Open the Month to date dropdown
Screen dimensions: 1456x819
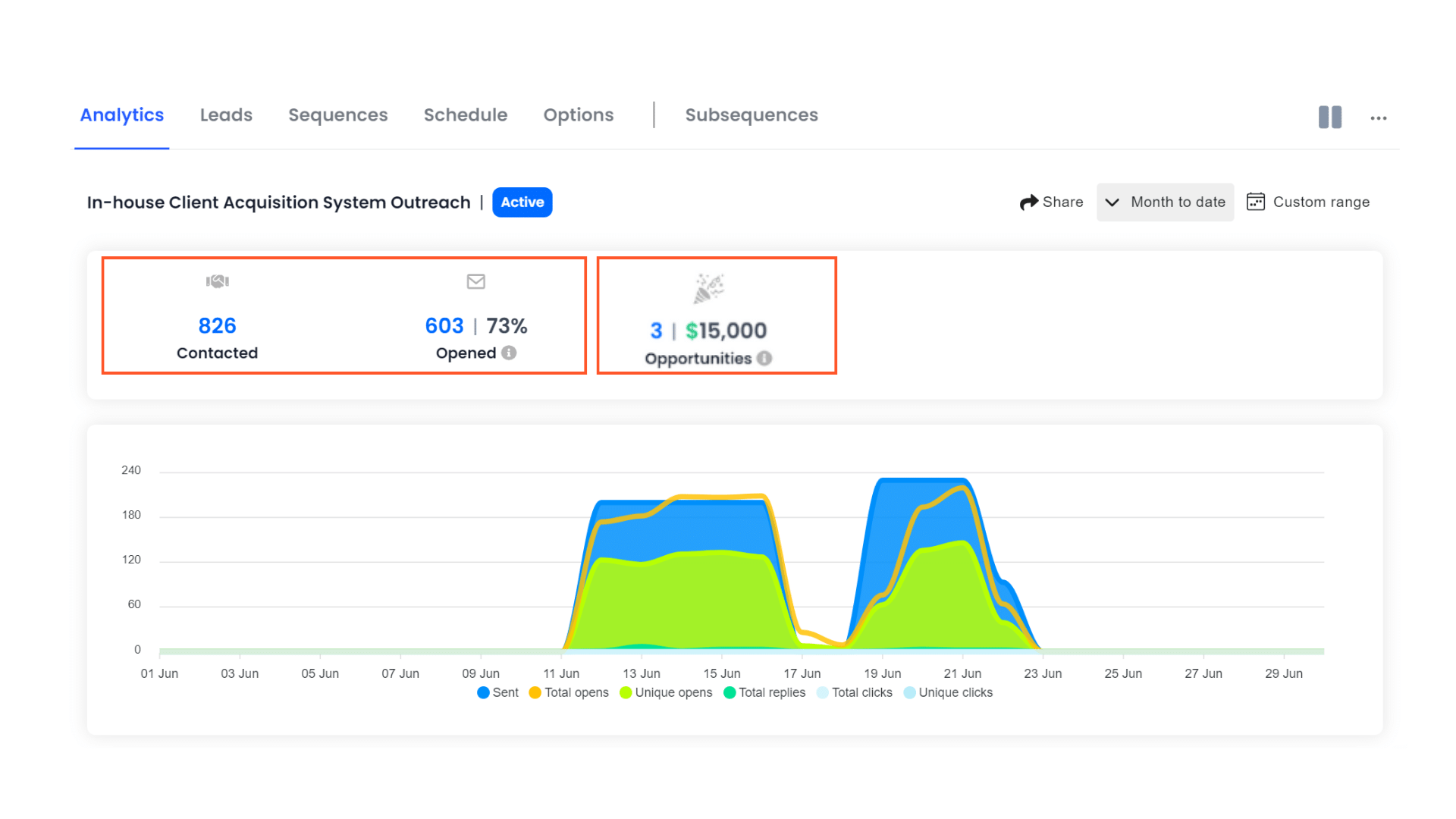(1166, 202)
